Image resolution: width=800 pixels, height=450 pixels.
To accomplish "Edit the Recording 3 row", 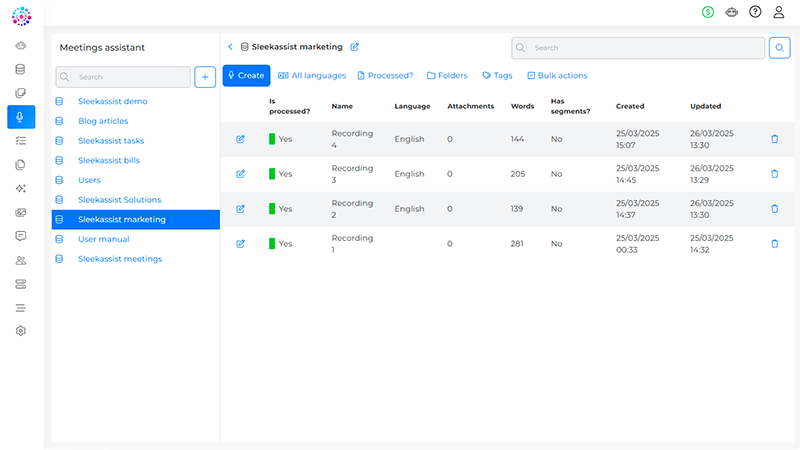I will [240, 174].
